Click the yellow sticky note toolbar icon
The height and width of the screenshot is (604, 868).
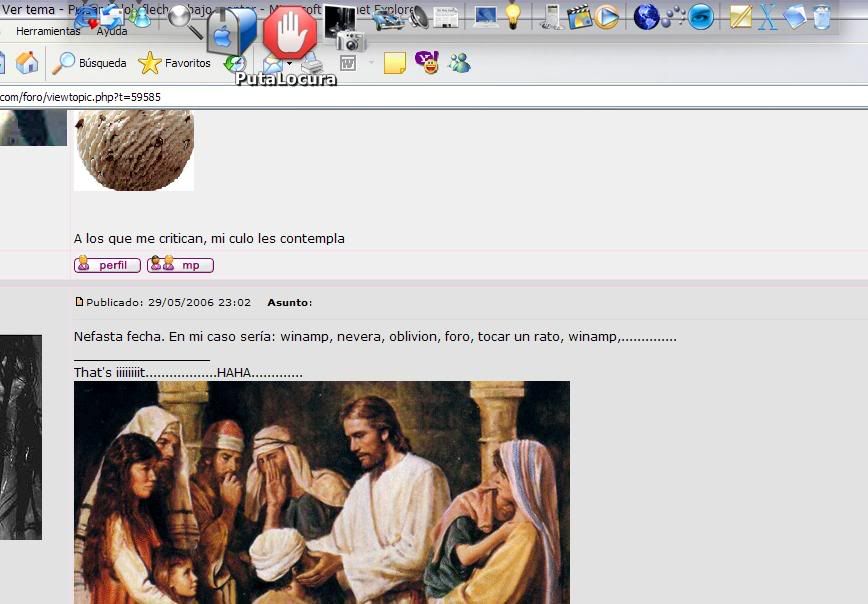click(395, 63)
